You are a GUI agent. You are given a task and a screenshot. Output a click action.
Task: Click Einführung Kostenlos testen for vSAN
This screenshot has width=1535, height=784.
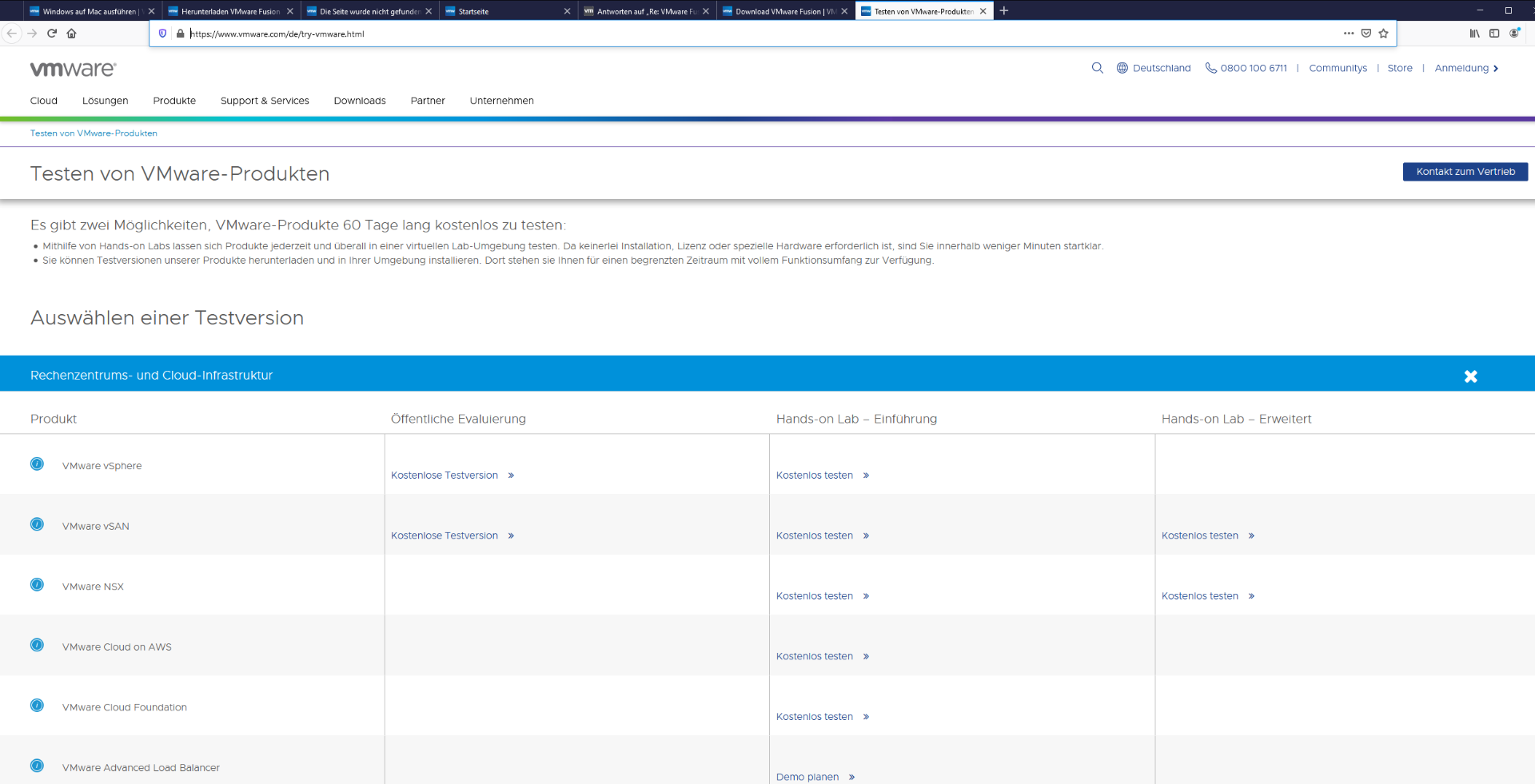823,535
